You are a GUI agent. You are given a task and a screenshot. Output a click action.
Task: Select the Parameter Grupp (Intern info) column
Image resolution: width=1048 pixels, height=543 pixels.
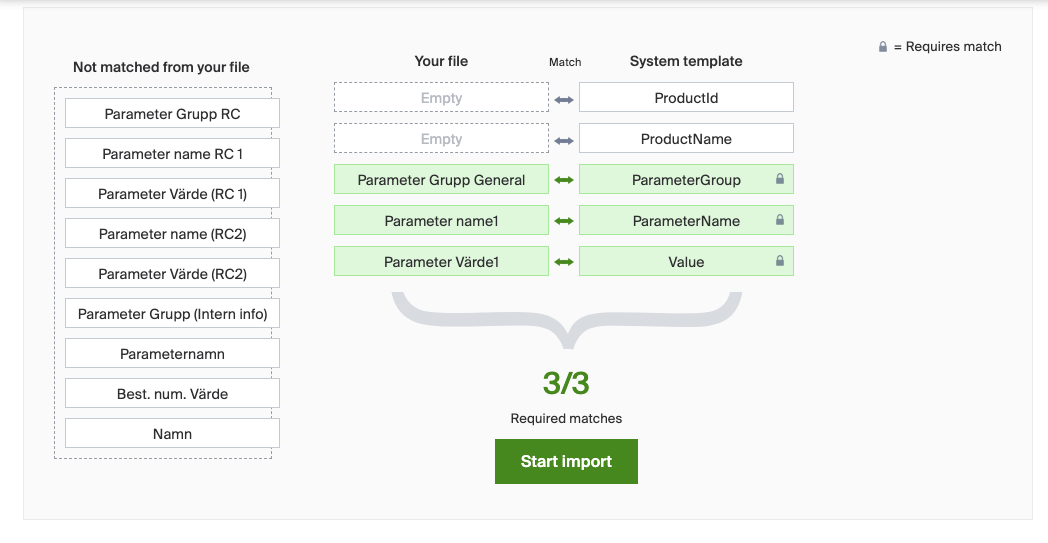(x=172, y=314)
